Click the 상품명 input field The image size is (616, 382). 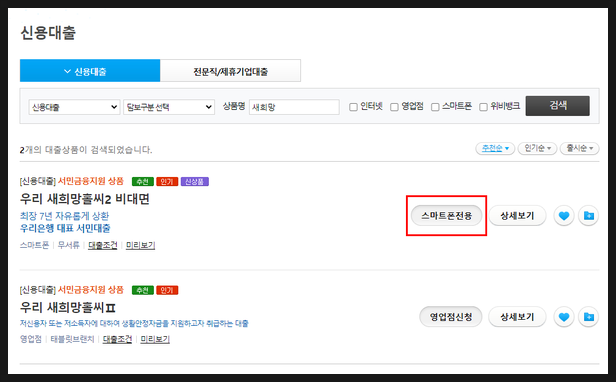click(x=294, y=107)
